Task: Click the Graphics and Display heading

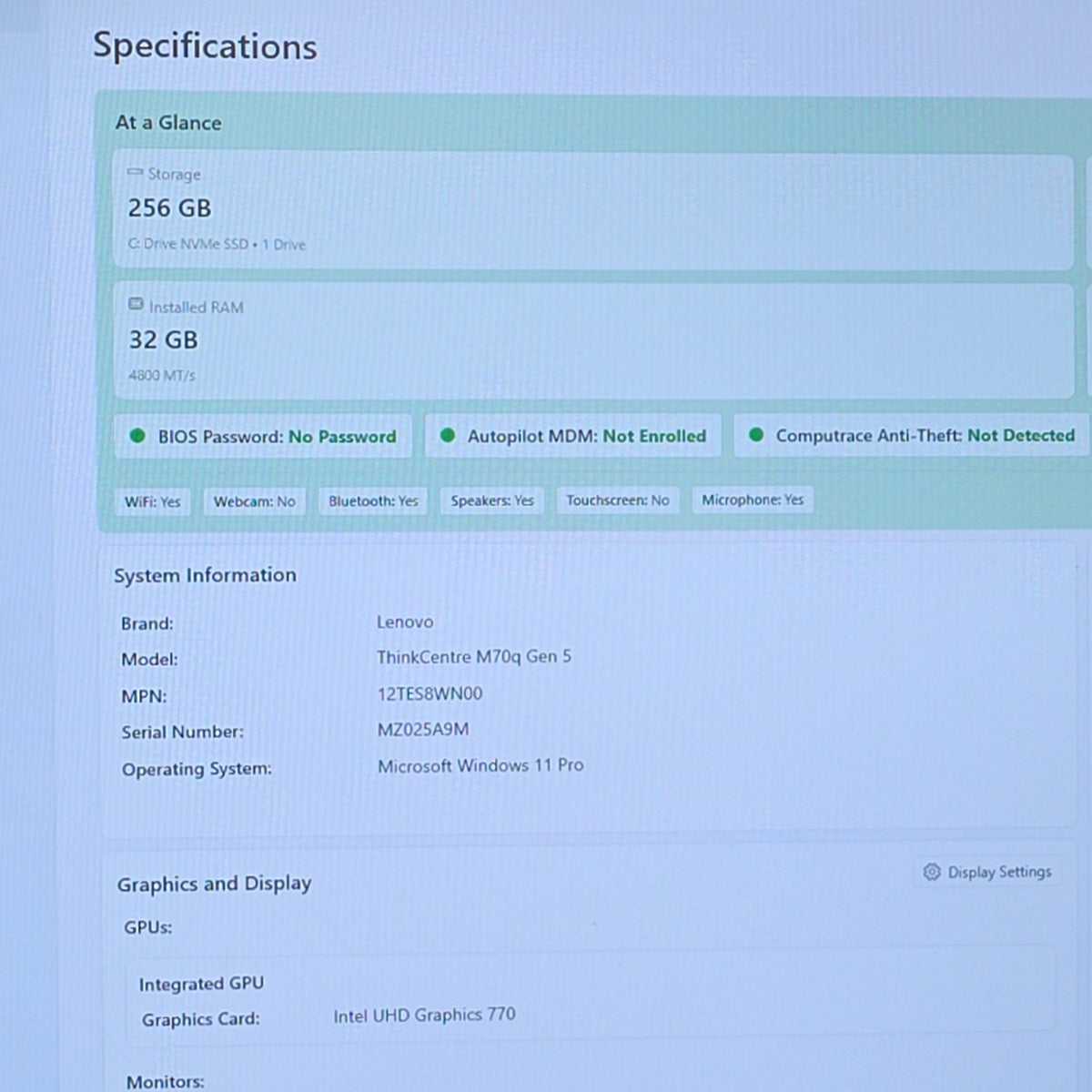Action: [x=214, y=884]
